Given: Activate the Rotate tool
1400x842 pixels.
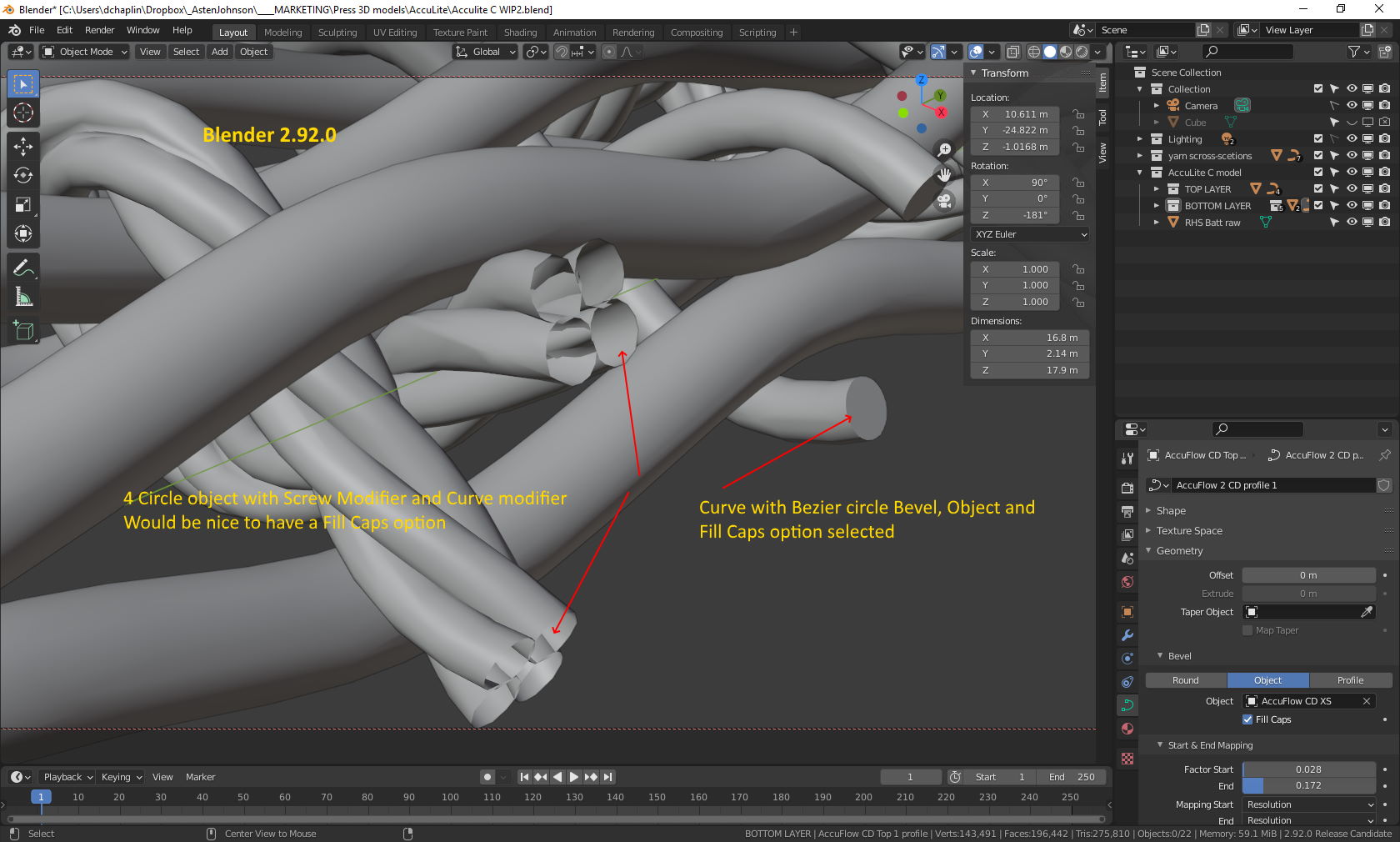Looking at the screenshot, I should (23, 176).
